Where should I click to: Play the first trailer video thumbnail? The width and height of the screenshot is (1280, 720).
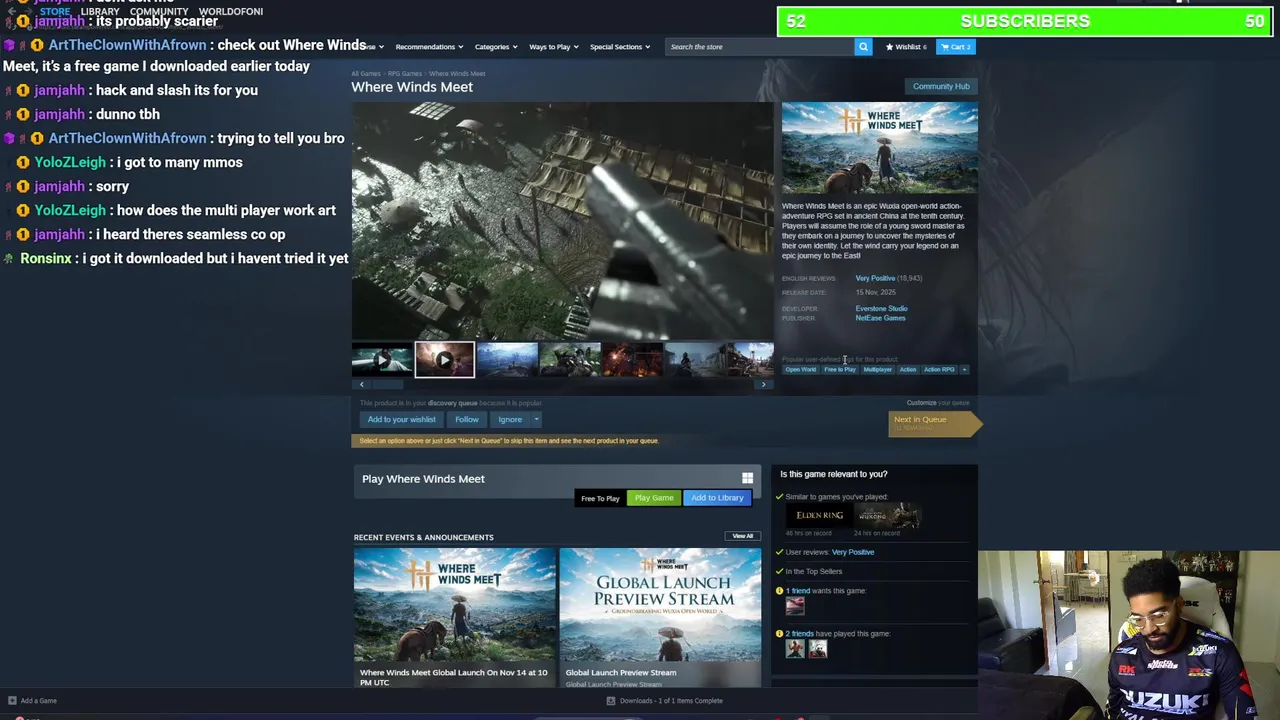click(x=381, y=360)
